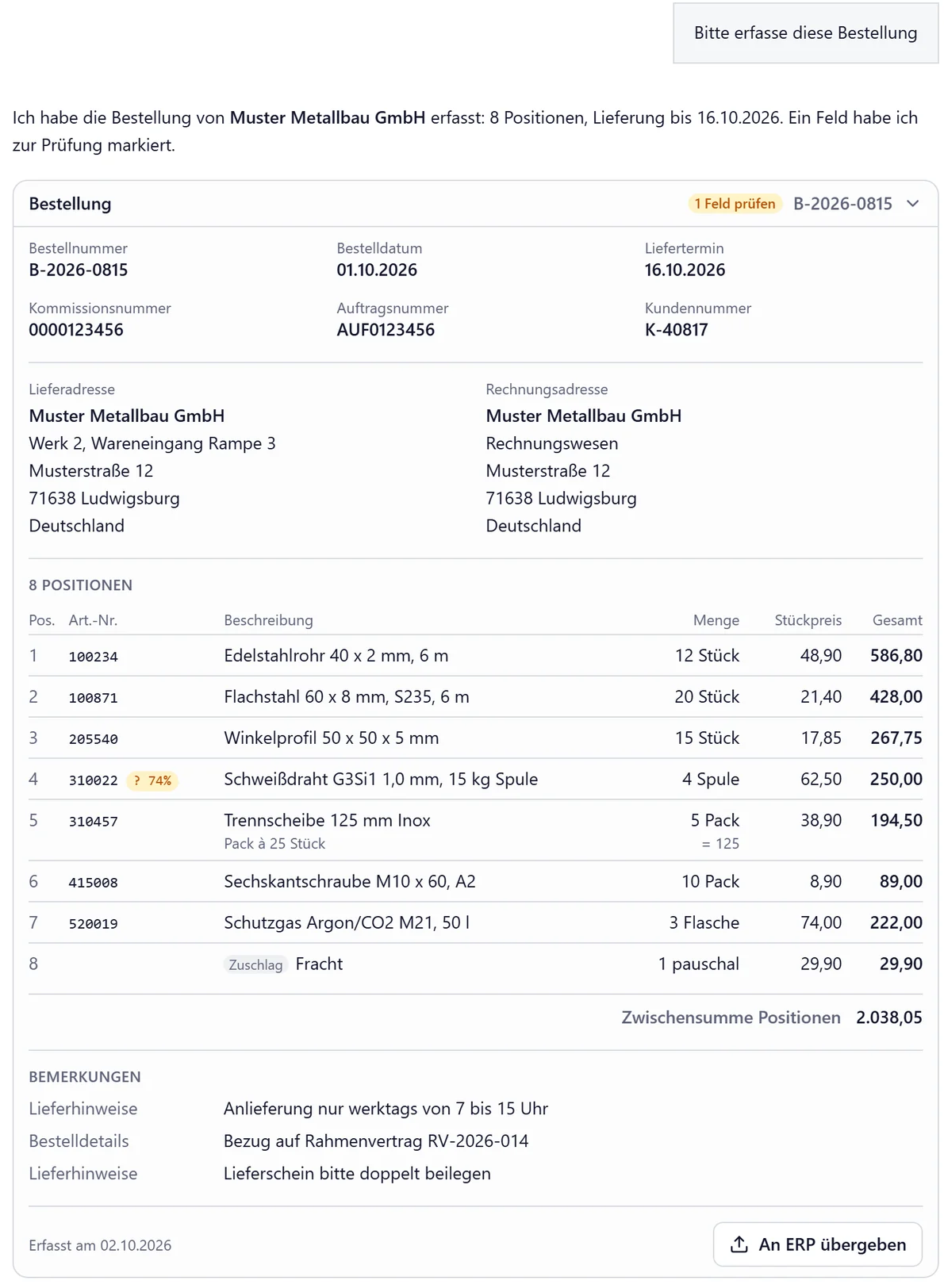This screenshot has height=1288, width=944.
Task: Click the description 'Edelstahlrohr 40 x 2 mm, 6 m'
Action: [336, 656]
